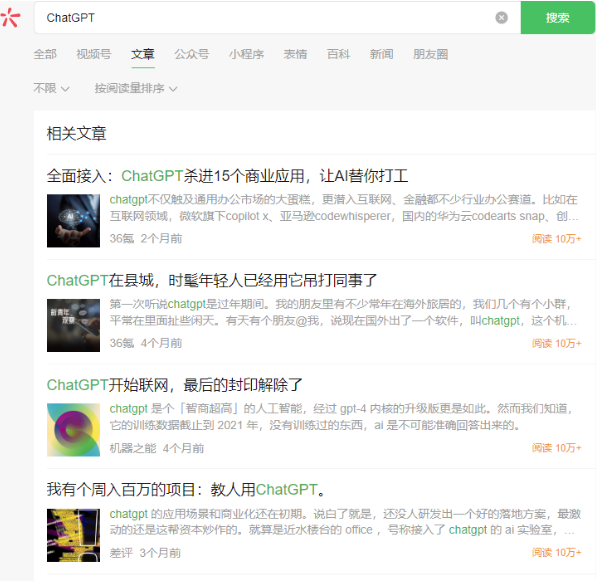This screenshot has width=596, height=581.
Task: Switch to the 新闻 tab
Action: (382, 54)
